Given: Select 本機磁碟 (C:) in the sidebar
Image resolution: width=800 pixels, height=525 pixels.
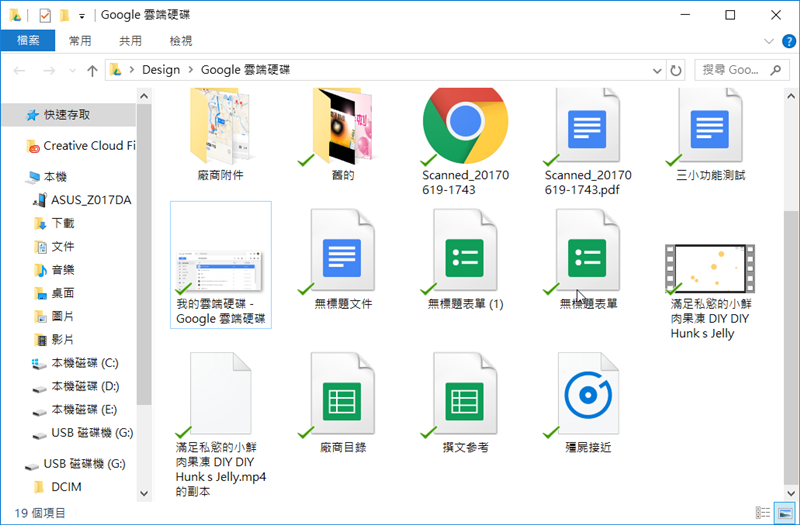Looking at the screenshot, I should 76,363.
